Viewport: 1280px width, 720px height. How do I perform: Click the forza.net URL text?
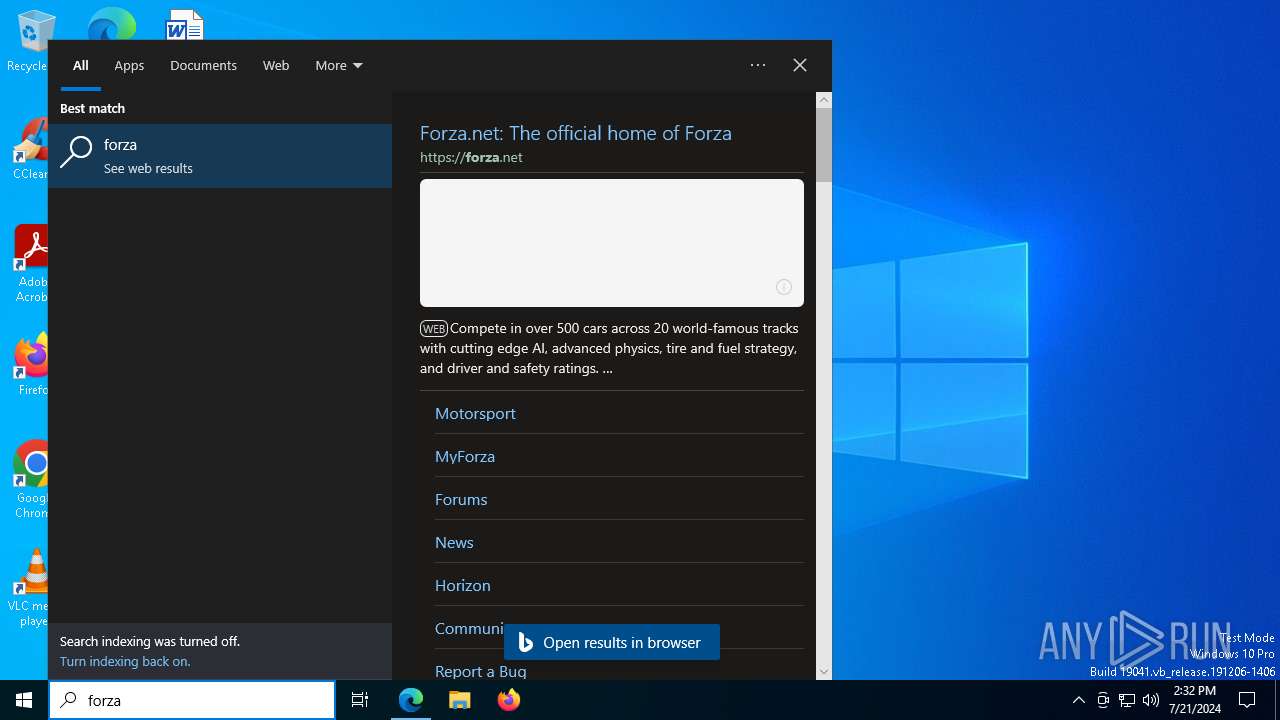tap(471, 157)
